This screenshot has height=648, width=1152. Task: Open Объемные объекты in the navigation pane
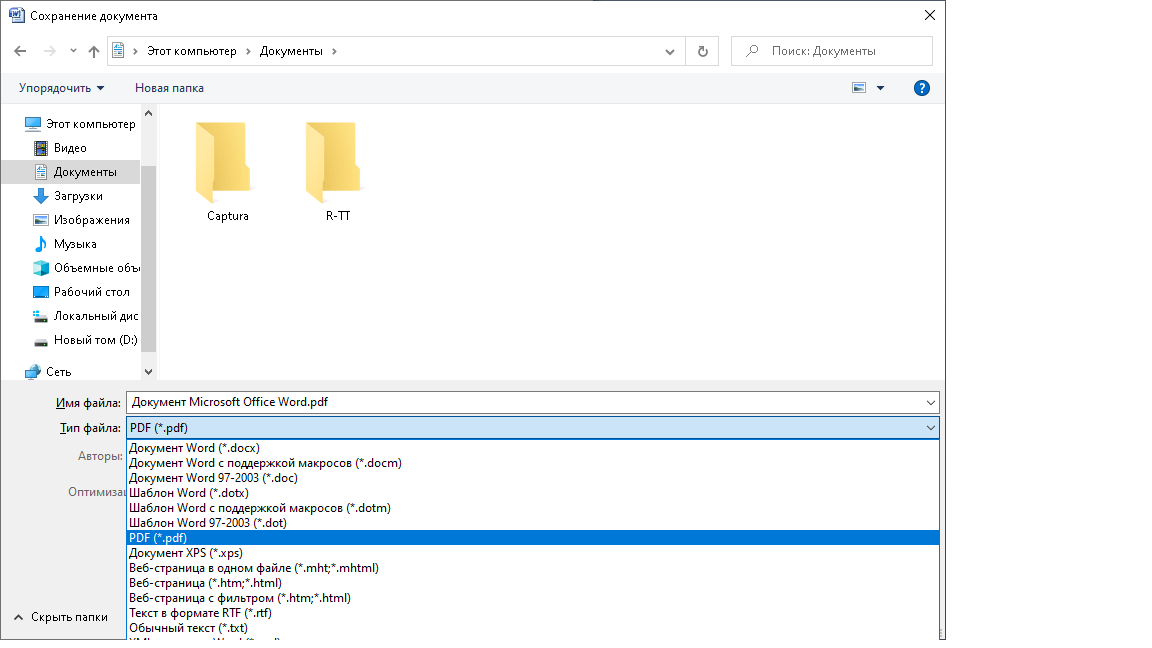pos(86,268)
